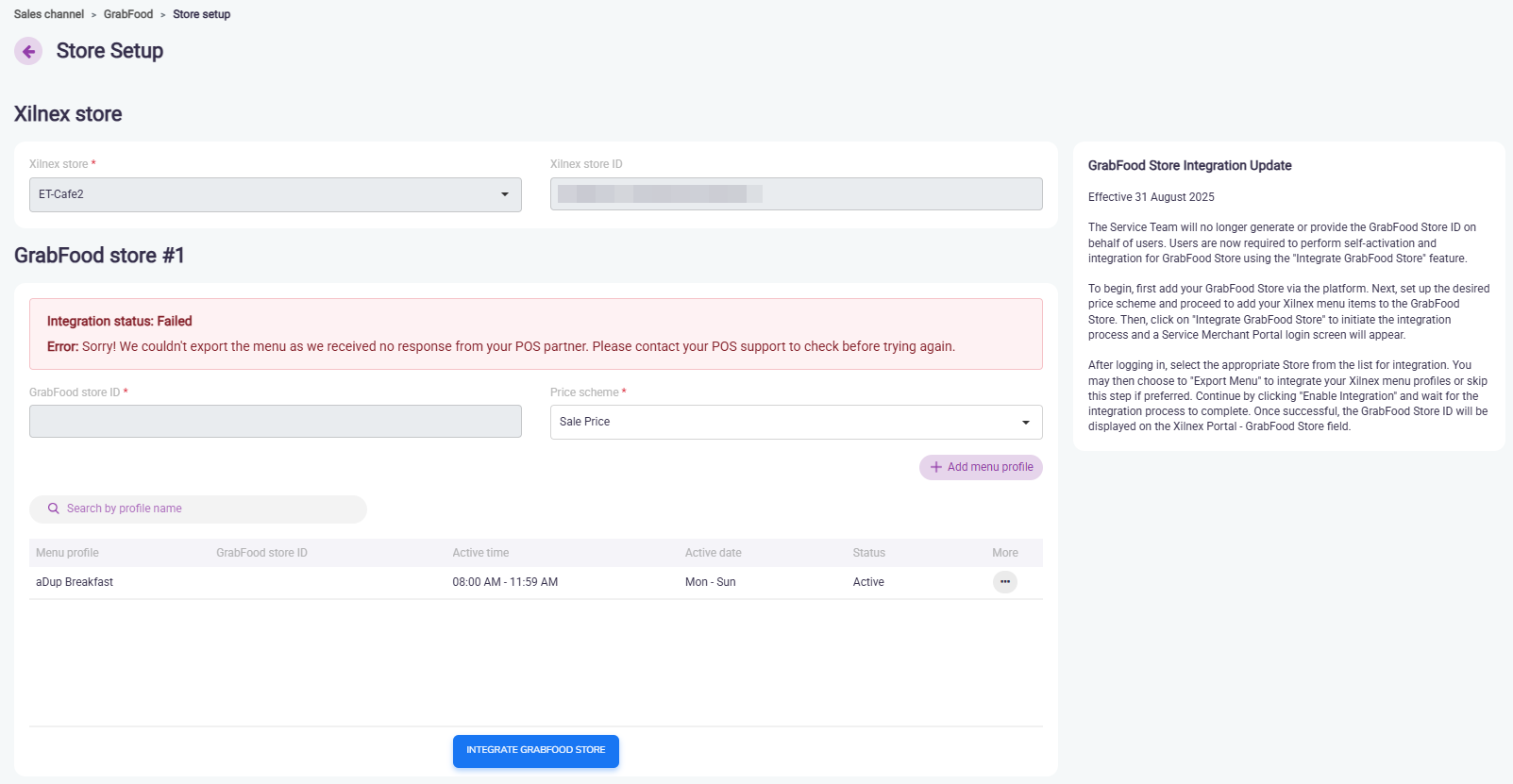Click the Menu profile column header
Image resolution: width=1513 pixels, height=784 pixels.
[x=67, y=553]
